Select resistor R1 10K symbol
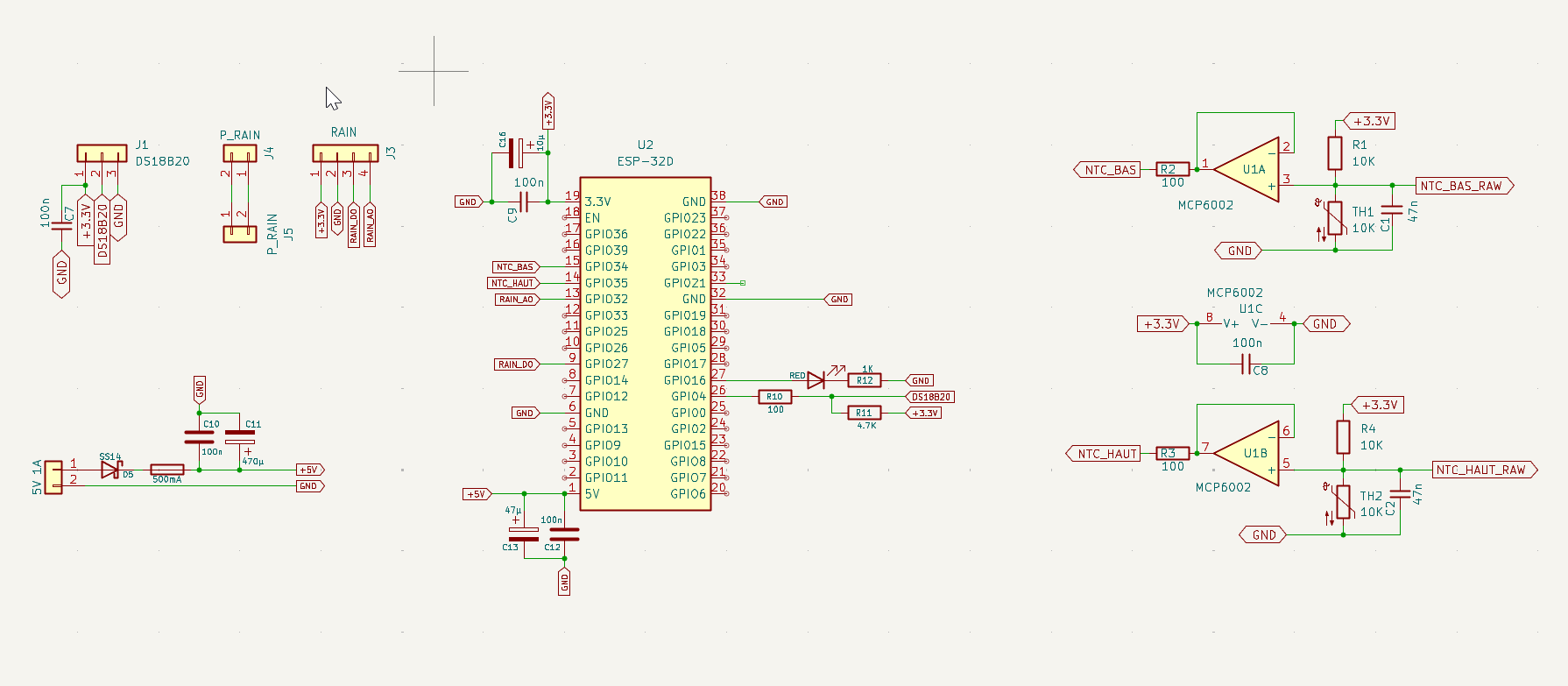 click(x=1335, y=153)
